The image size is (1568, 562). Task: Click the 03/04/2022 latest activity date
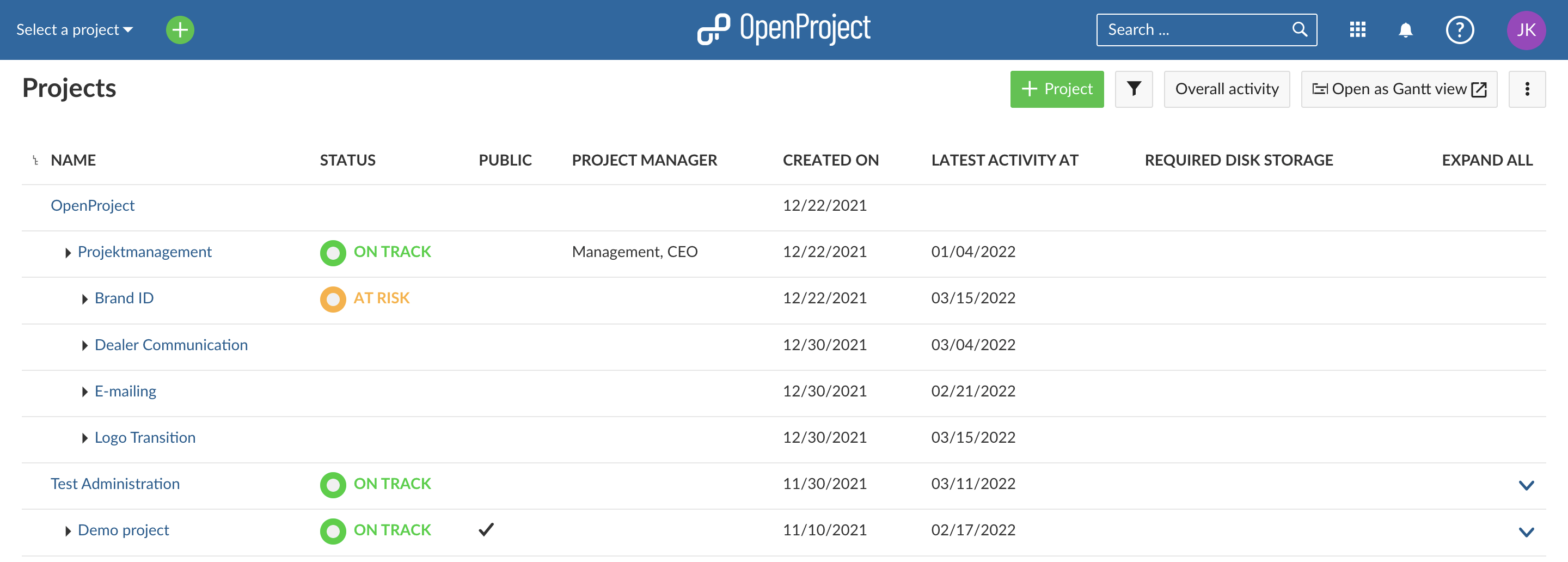(x=973, y=345)
